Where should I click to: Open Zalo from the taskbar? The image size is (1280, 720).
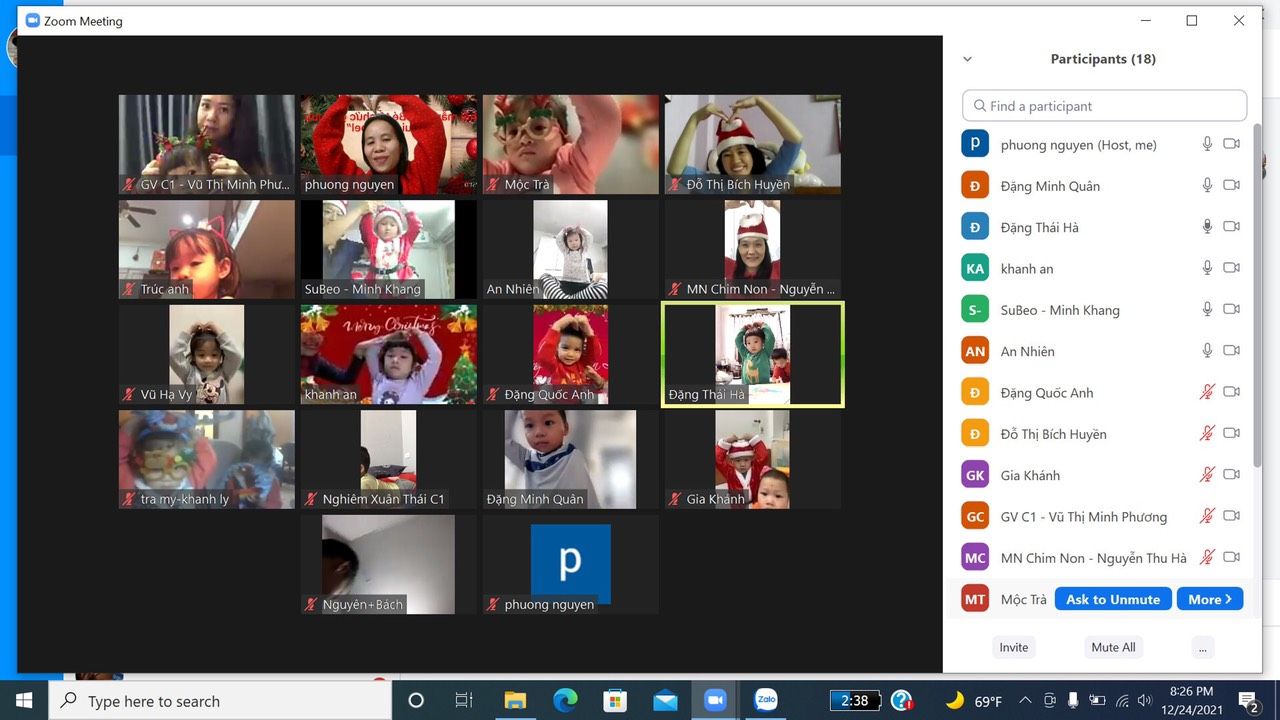pyautogui.click(x=766, y=700)
